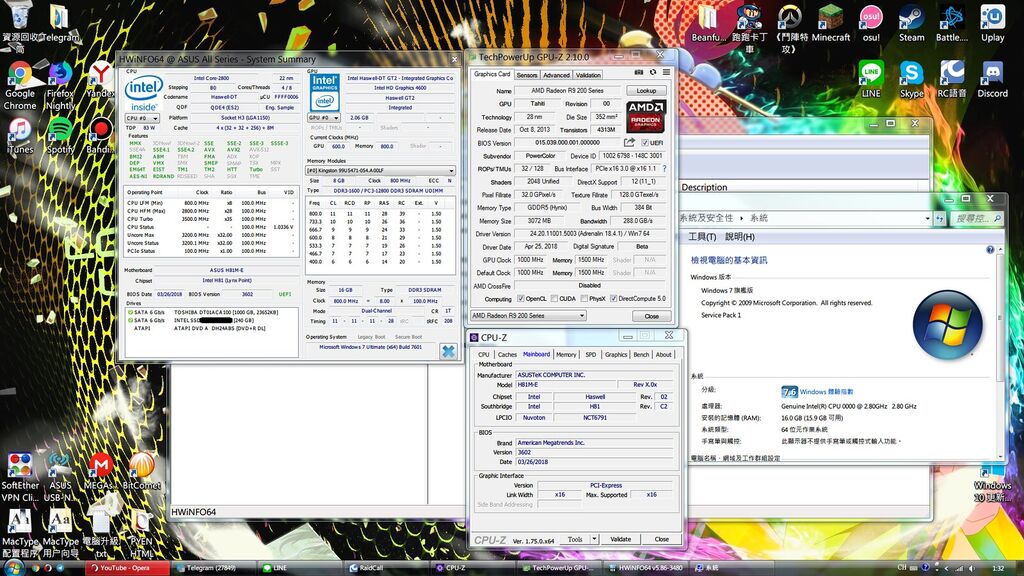1024x576 pixels.
Task: Open Google Chrome desktop icon
Action: pos(20,86)
